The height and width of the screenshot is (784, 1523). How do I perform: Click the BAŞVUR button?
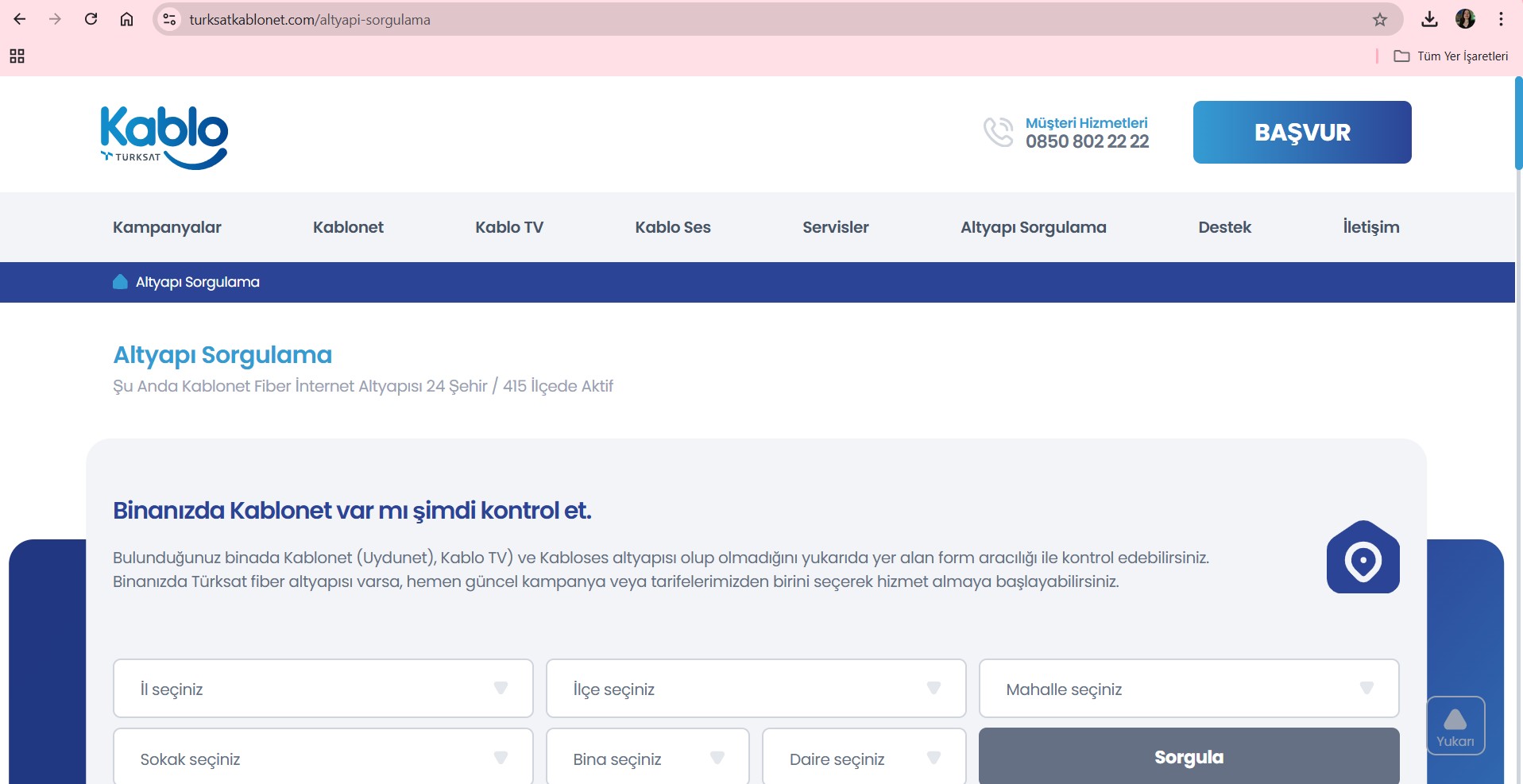click(x=1302, y=132)
